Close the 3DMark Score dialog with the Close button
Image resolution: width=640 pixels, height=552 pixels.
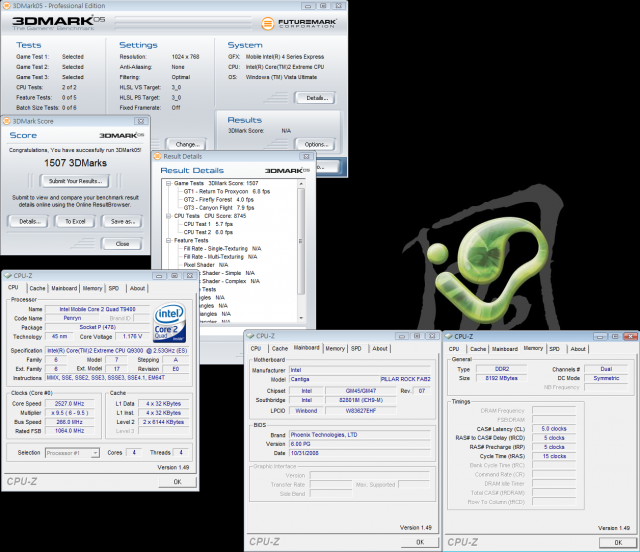[x=122, y=244]
